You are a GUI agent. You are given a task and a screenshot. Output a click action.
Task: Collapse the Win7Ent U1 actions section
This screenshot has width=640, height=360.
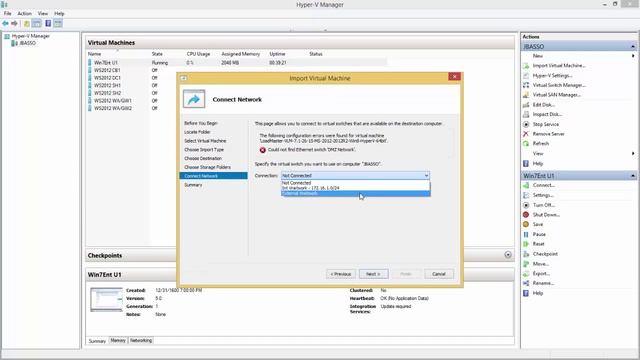coord(633,176)
